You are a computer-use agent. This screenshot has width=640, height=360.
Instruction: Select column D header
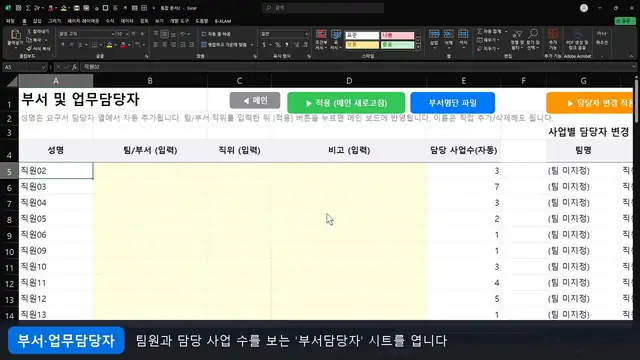click(x=349, y=81)
